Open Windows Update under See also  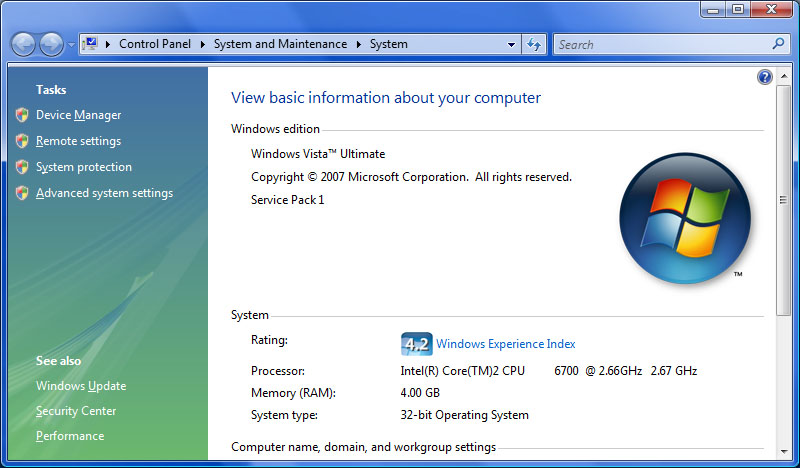[x=81, y=386]
